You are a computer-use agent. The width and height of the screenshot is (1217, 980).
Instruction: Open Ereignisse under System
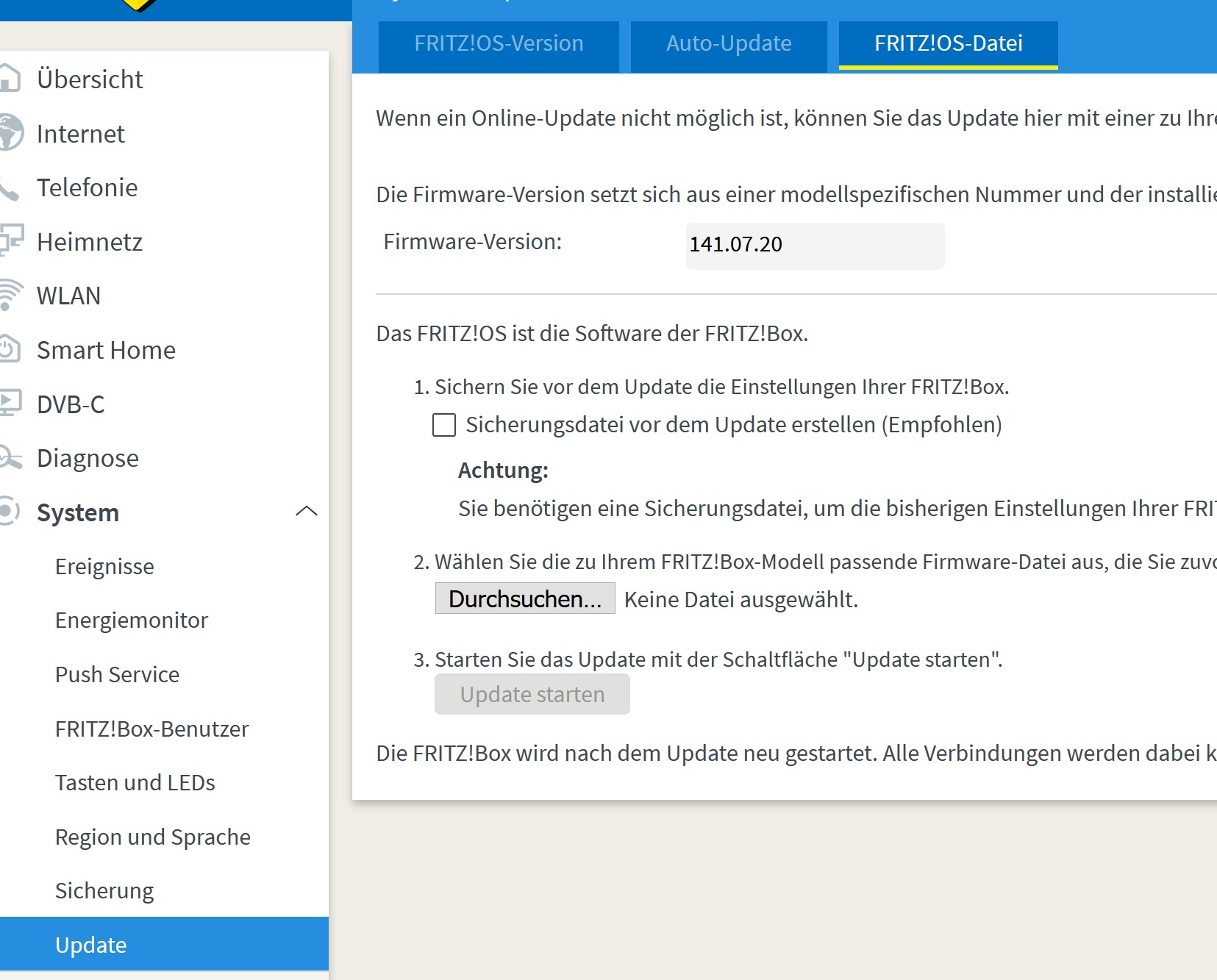104,567
